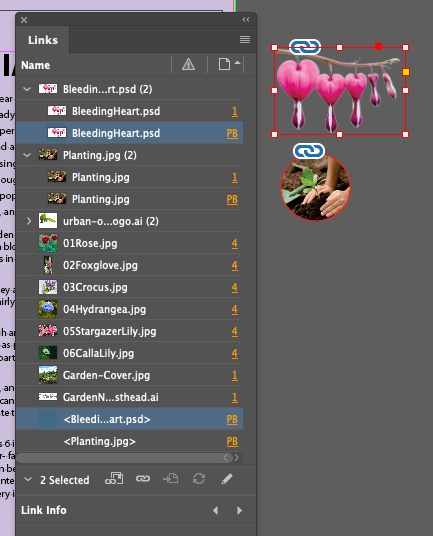Click link badge on planting image
This screenshot has width=433, height=536.
pyautogui.click(x=309, y=151)
